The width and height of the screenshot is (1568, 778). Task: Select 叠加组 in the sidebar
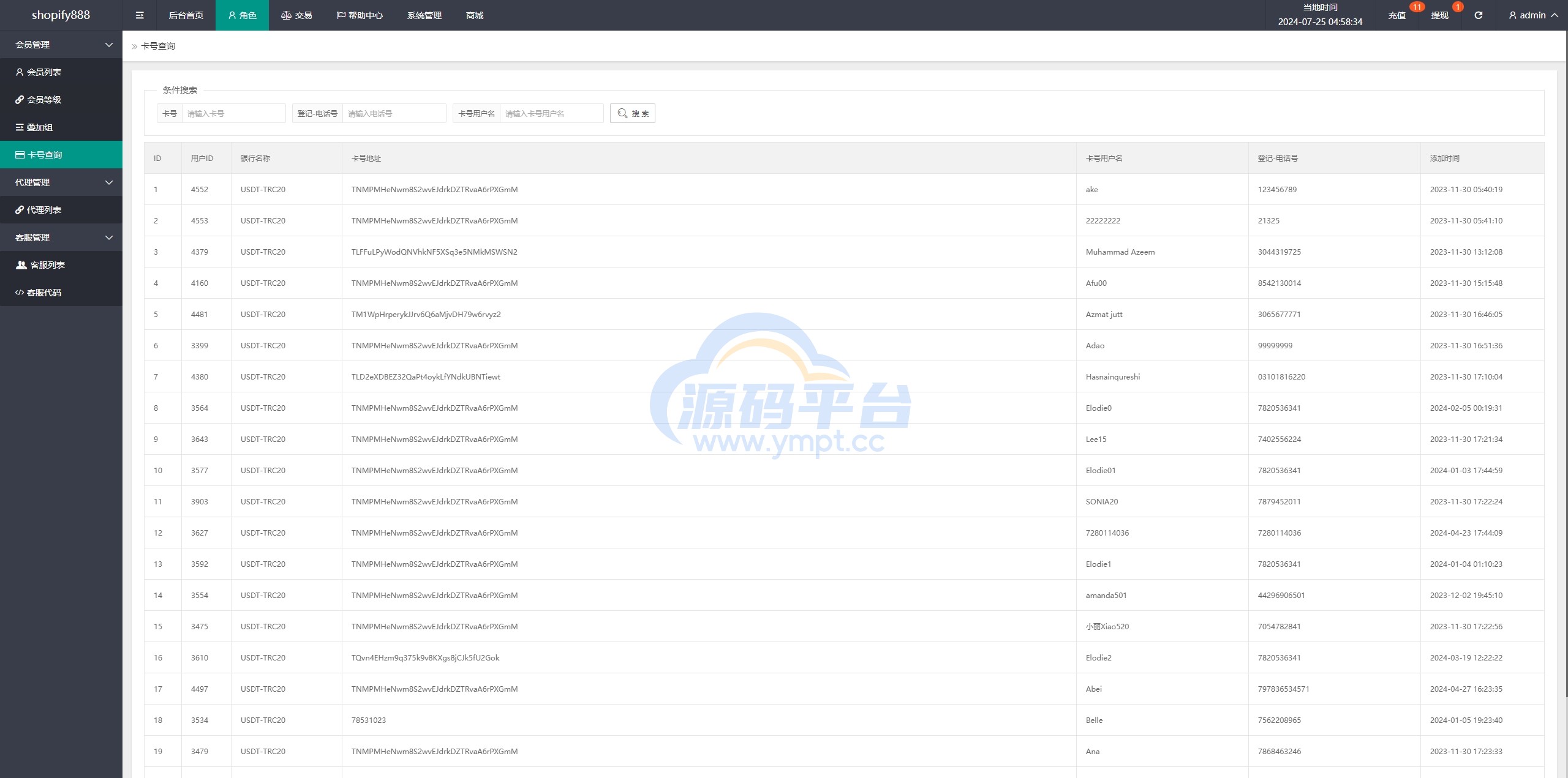point(40,127)
